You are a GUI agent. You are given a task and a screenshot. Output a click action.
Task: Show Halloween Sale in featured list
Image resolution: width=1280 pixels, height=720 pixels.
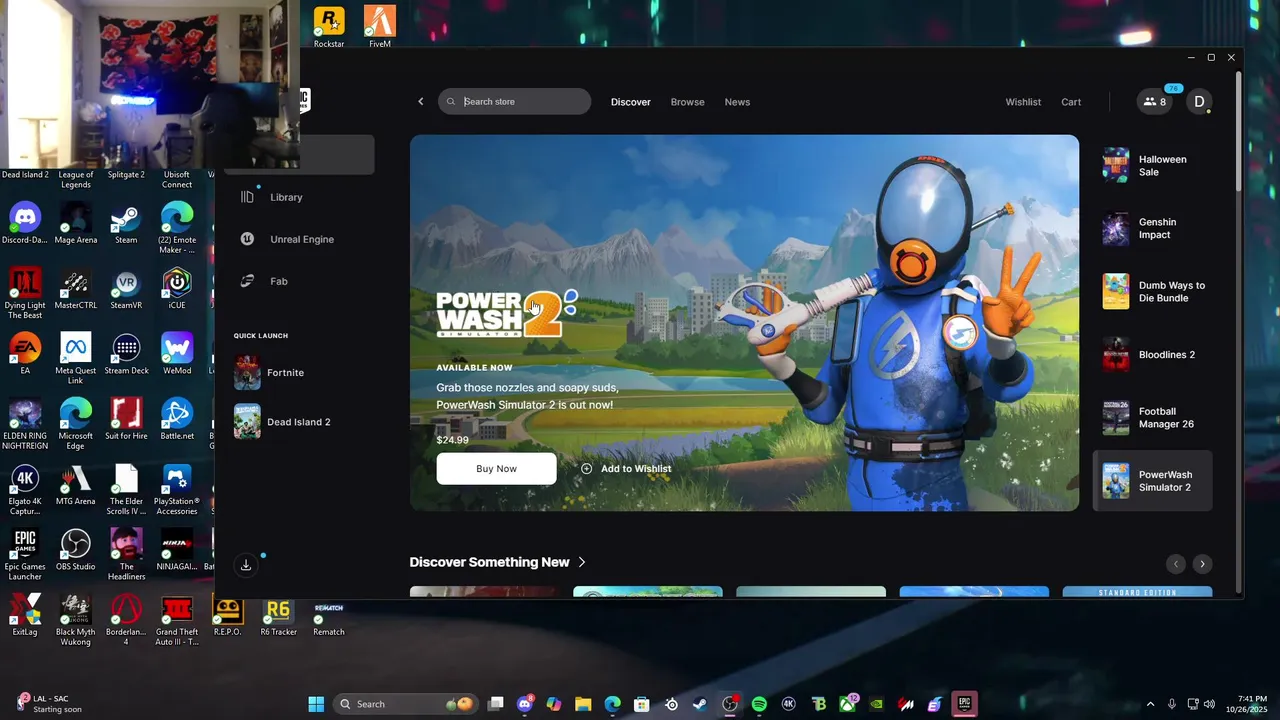click(1152, 165)
